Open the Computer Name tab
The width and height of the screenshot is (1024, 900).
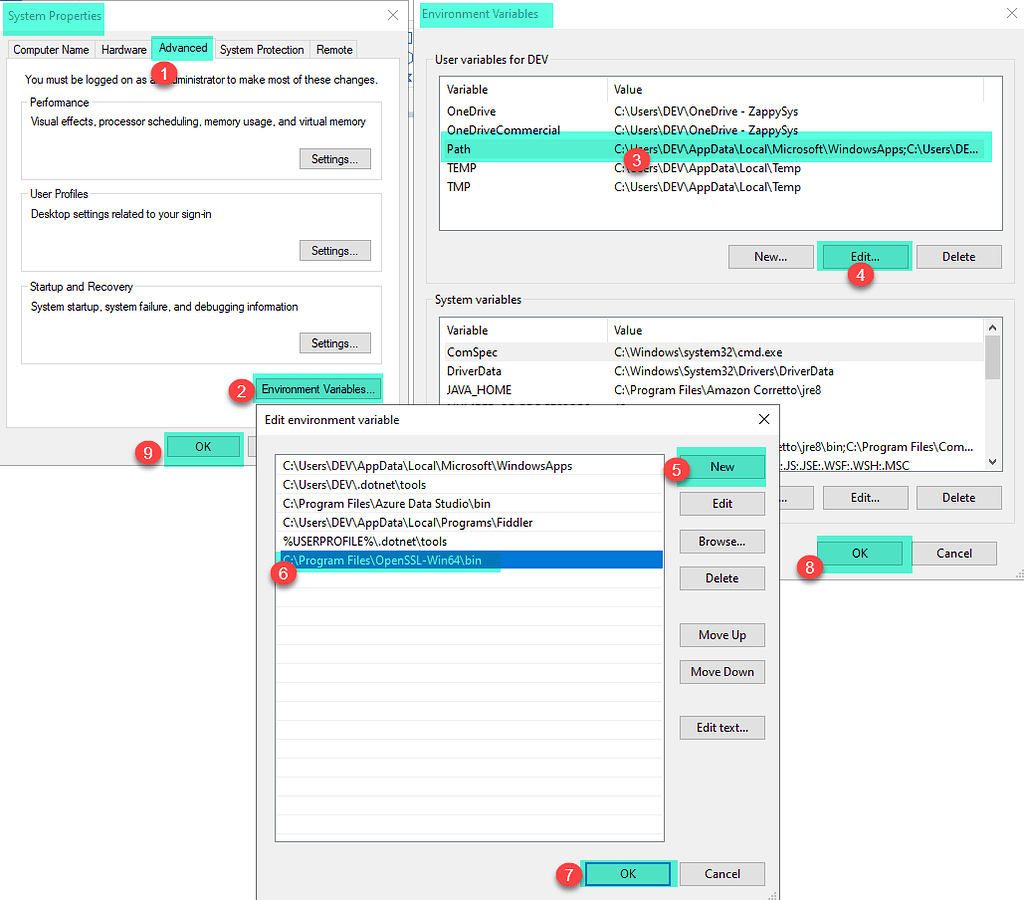pos(51,48)
